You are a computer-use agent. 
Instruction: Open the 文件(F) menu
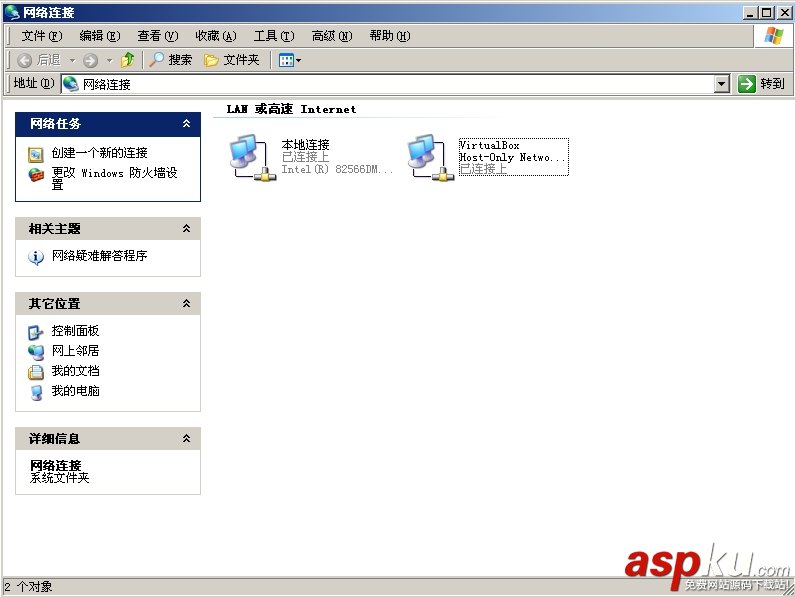click(42, 36)
